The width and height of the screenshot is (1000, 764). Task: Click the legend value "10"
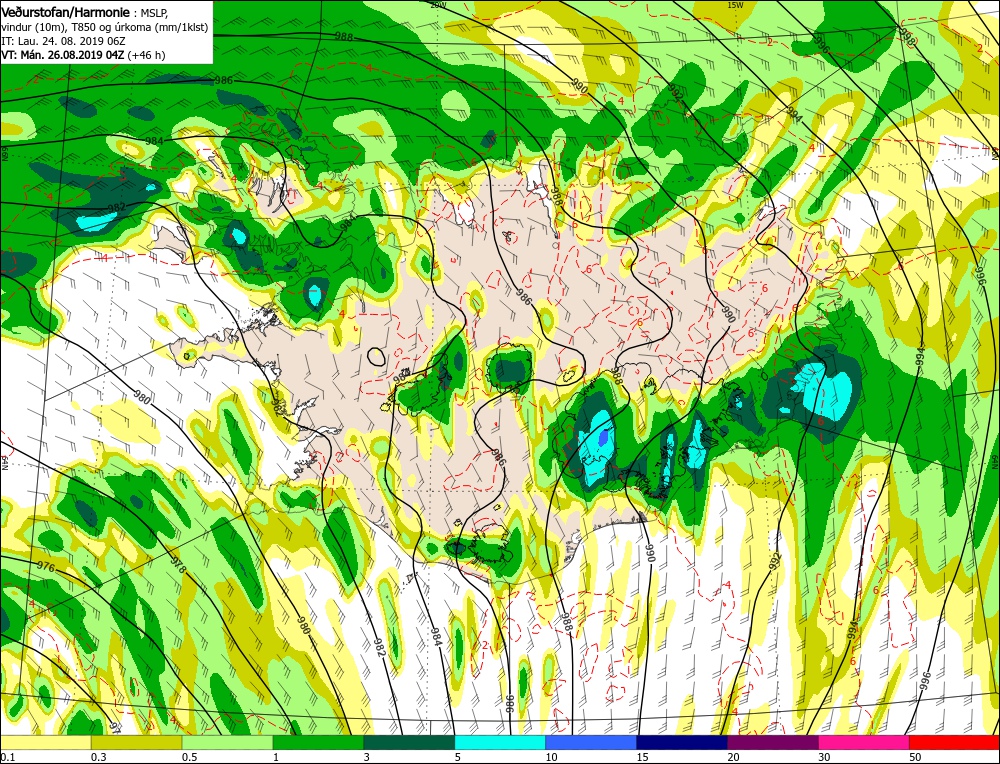pos(552,757)
